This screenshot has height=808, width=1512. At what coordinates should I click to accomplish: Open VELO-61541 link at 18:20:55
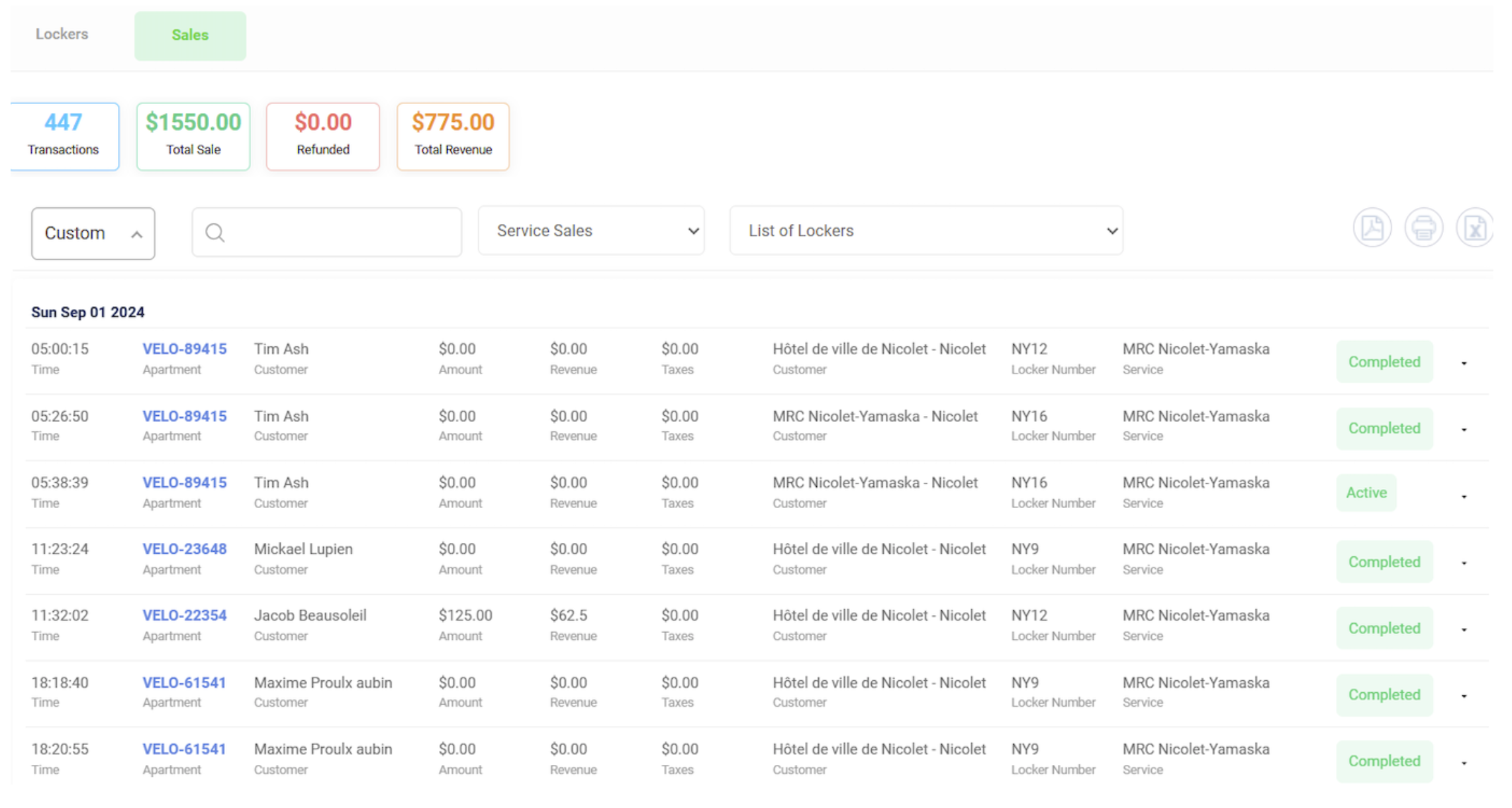[x=184, y=749]
